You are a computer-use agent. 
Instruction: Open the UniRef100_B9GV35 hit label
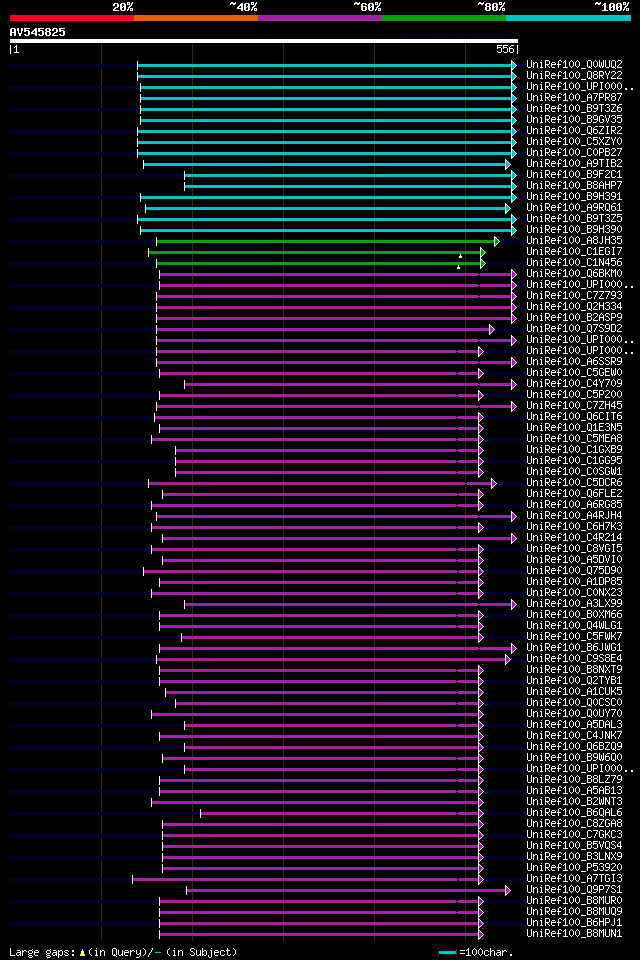(574, 119)
